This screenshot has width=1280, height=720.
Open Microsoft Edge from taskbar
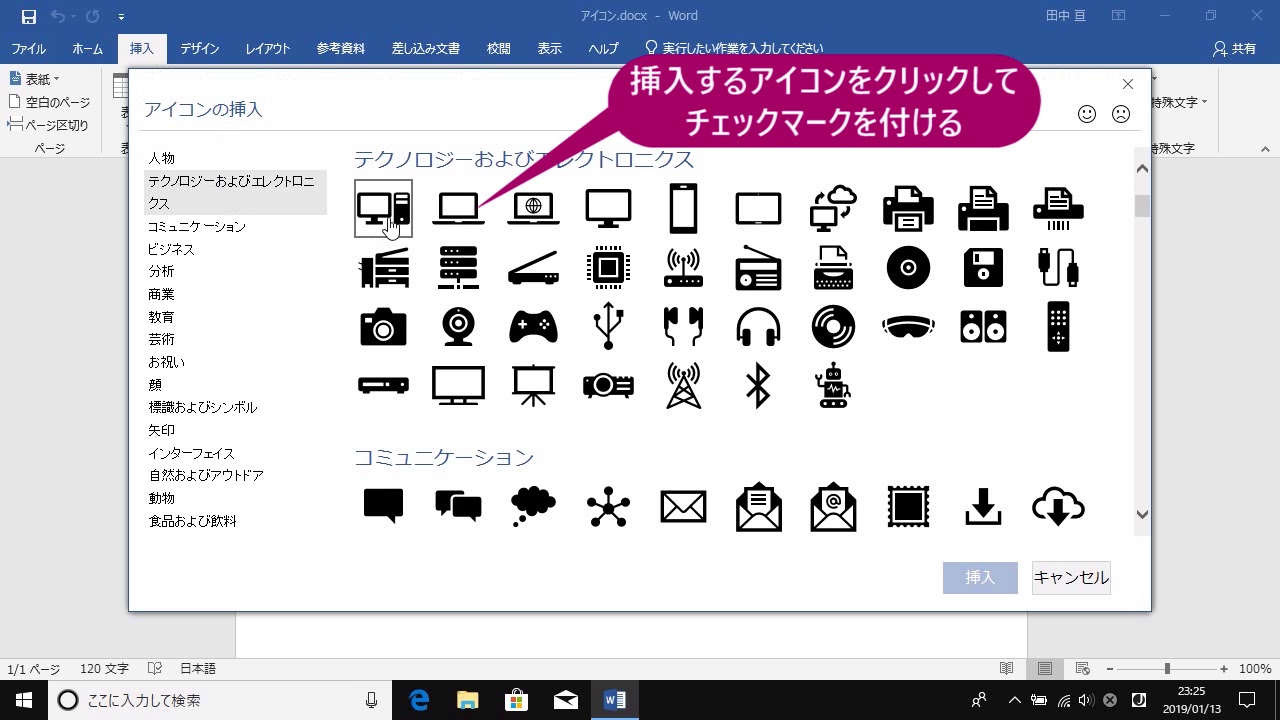click(x=419, y=700)
